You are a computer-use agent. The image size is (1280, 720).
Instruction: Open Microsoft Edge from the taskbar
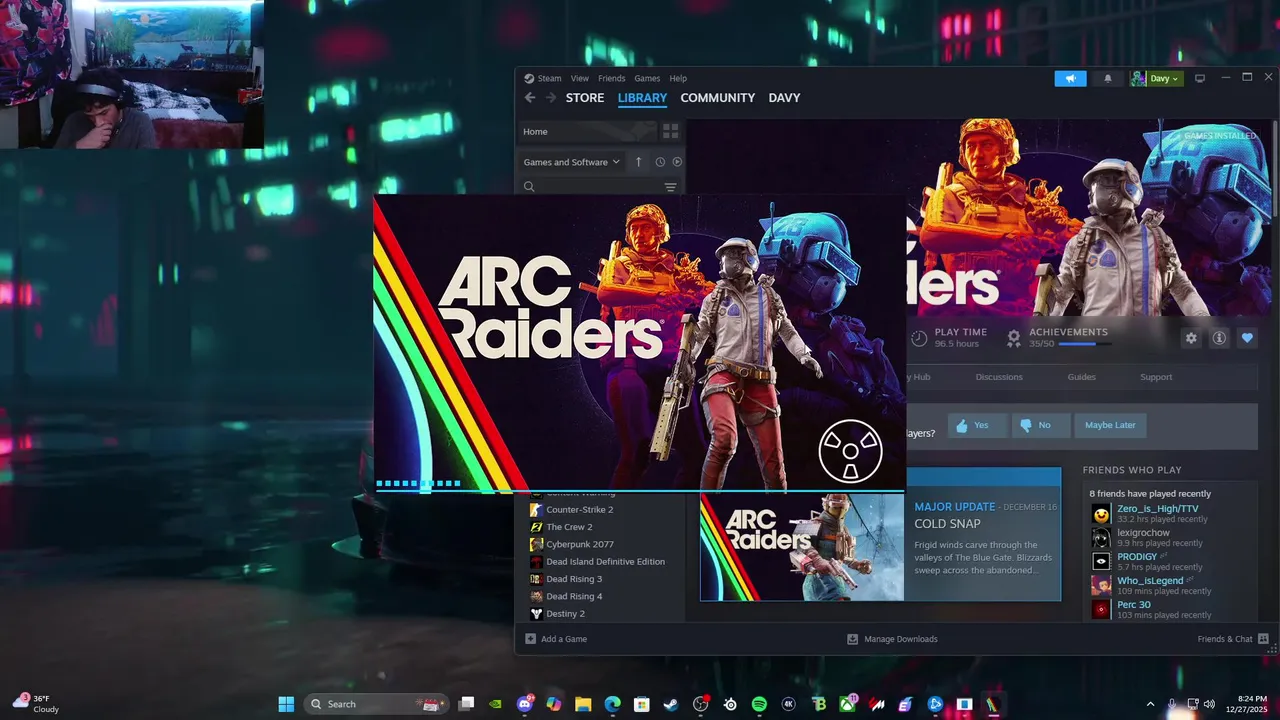pos(612,704)
